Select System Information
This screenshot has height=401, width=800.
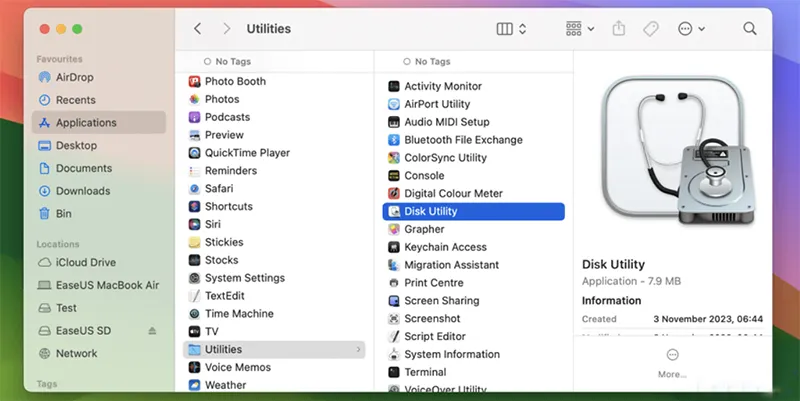(x=473, y=354)
